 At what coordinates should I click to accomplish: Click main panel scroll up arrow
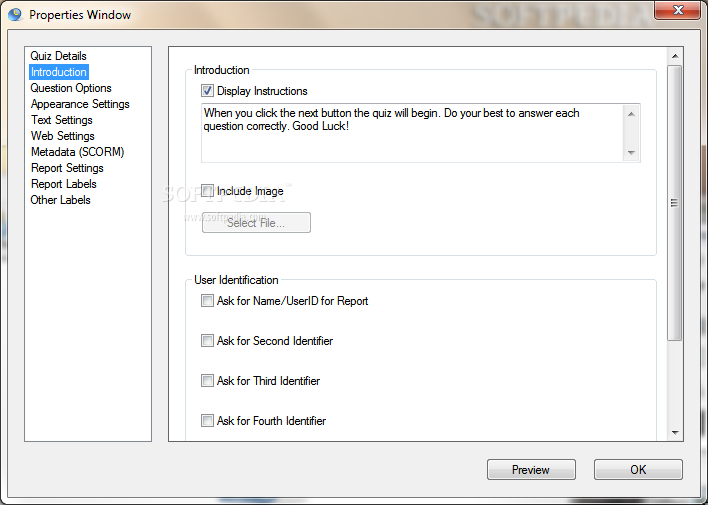click(675, 56)
